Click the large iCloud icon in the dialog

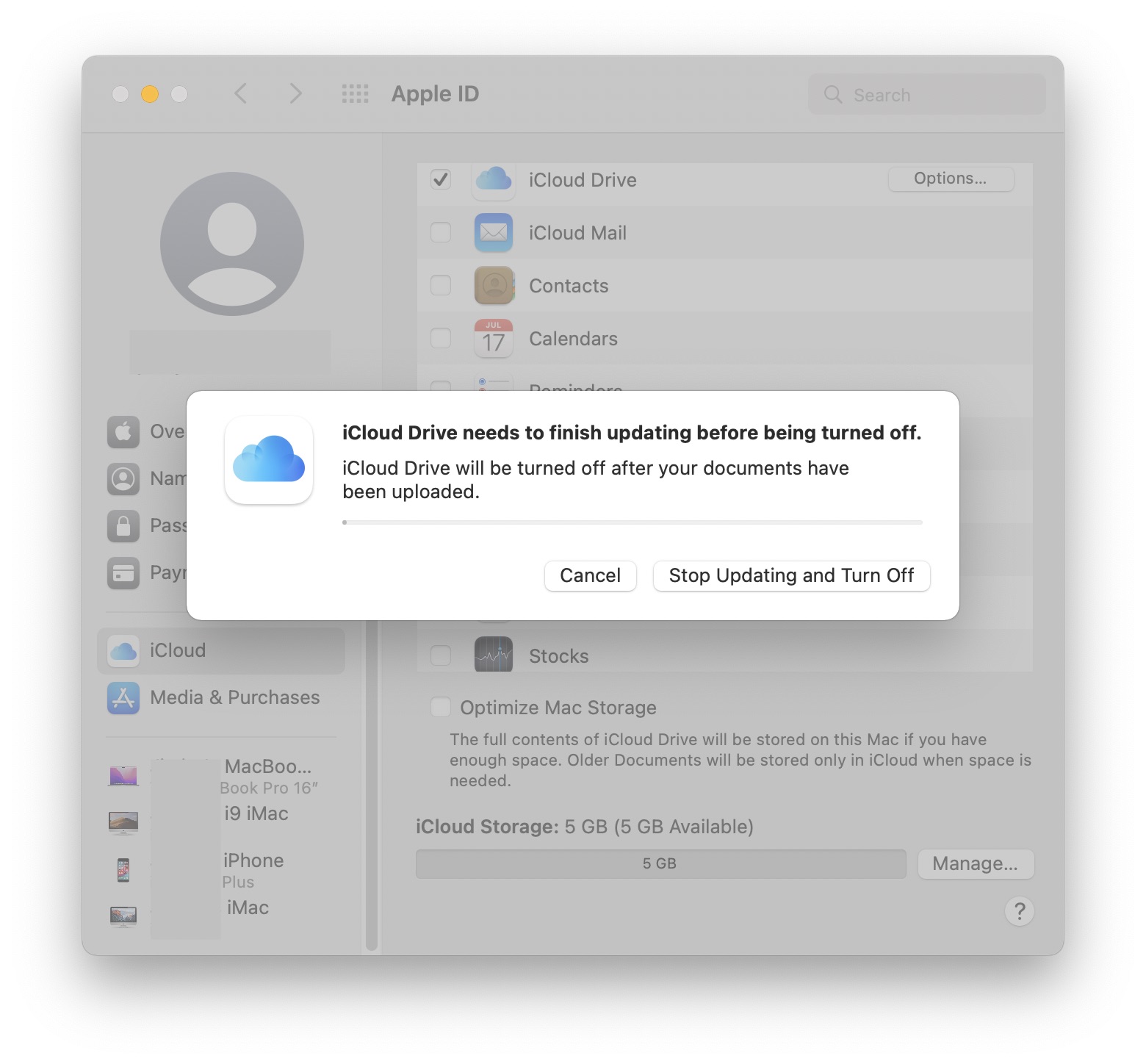[269, 460]
